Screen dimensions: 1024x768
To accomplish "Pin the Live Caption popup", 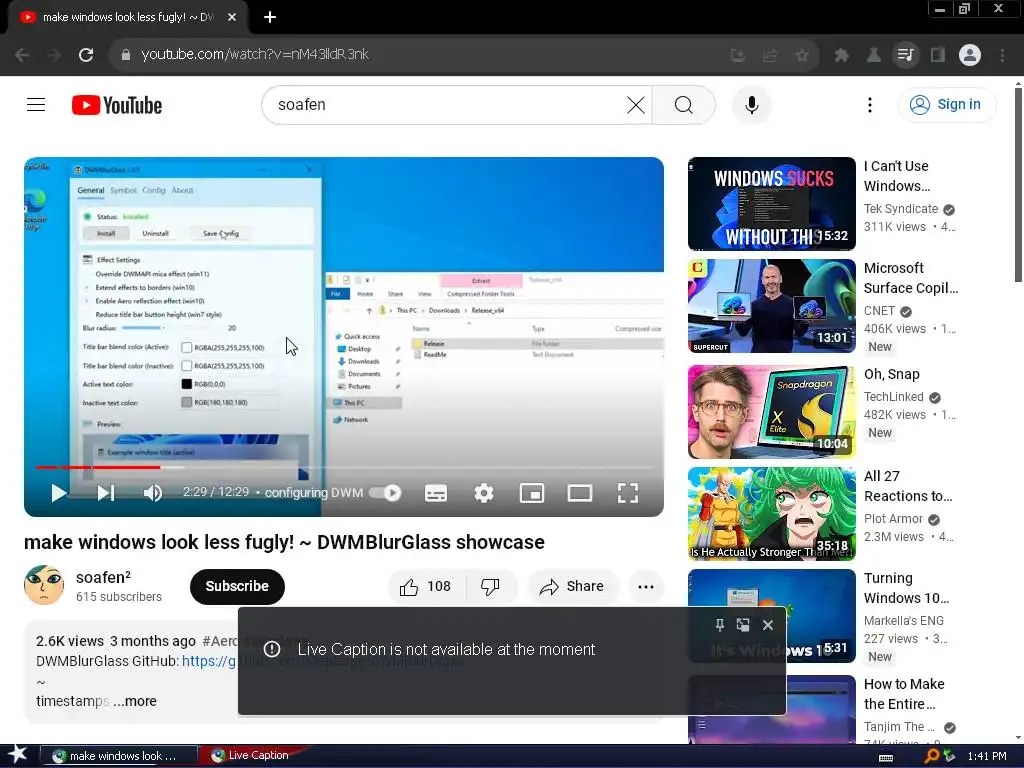I will tap(720, 625).
